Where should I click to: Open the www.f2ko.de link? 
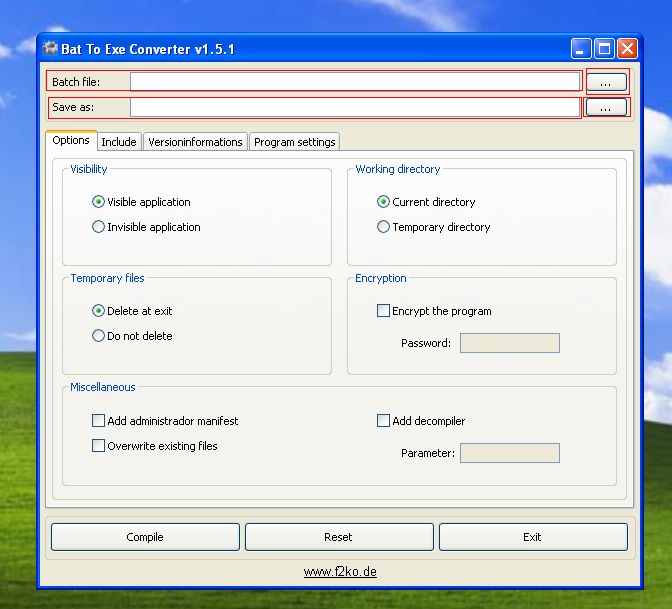click(x=340, y=572)
